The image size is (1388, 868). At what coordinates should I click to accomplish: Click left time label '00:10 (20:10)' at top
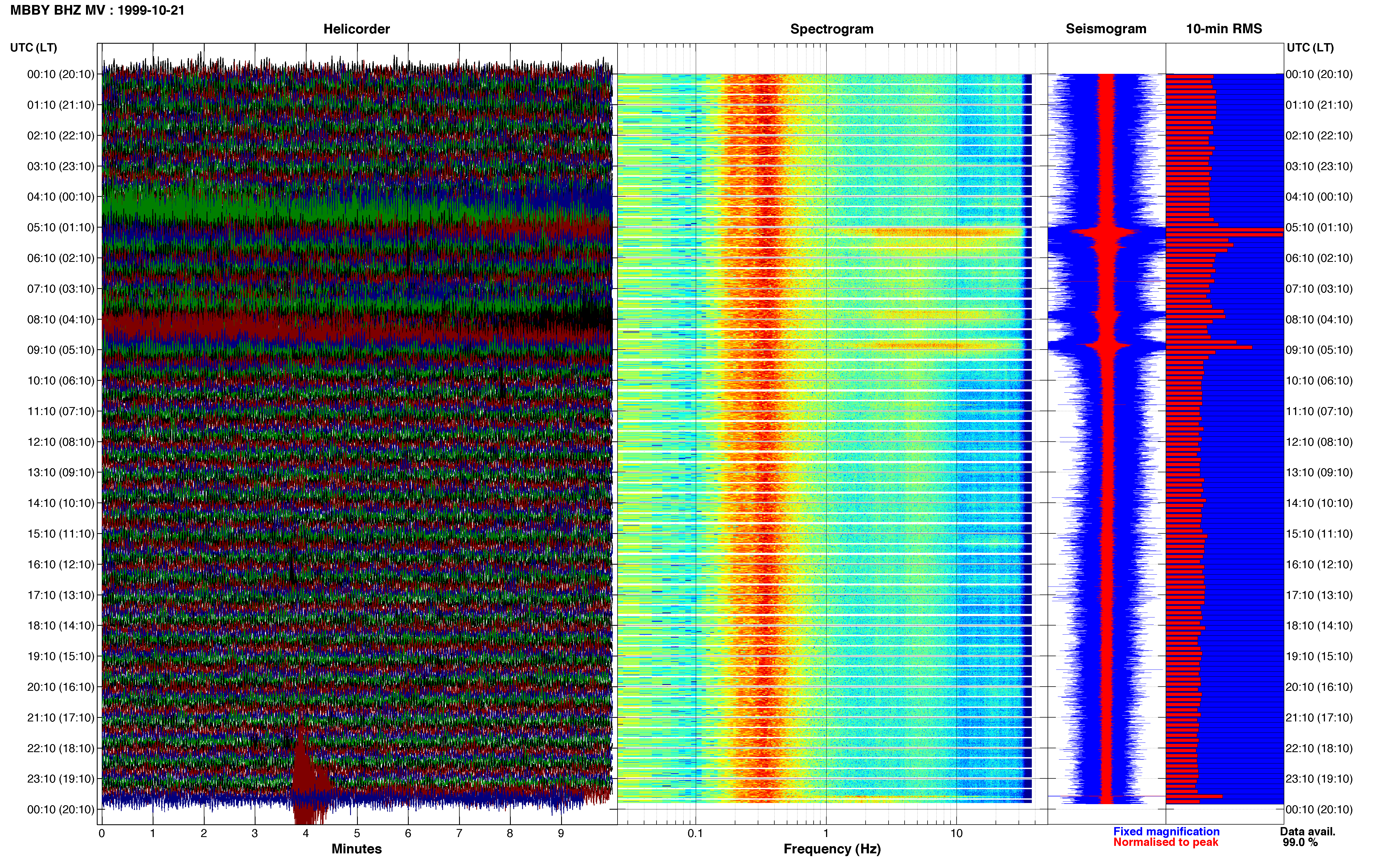pos(61,74)
